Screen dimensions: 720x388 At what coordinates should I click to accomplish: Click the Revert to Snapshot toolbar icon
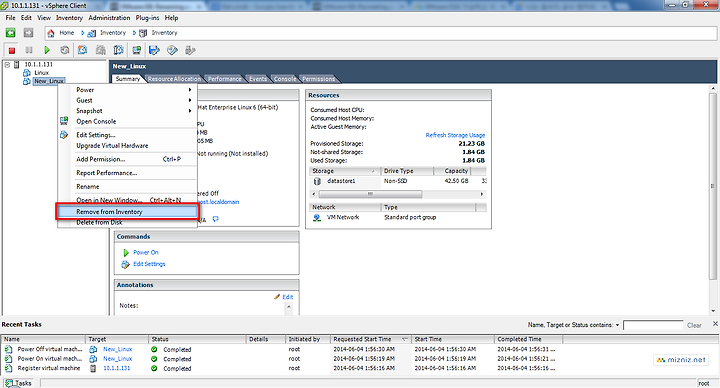[x=100, y=50]
